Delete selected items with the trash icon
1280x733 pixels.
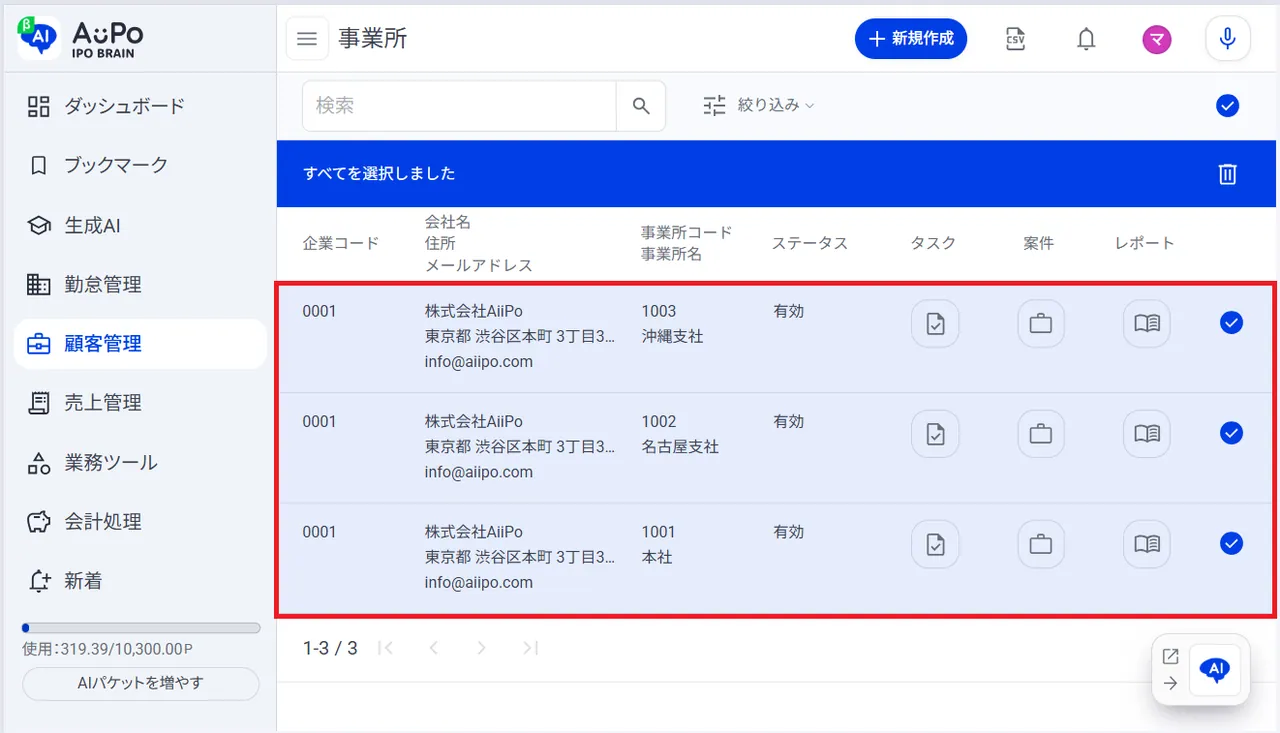[x=1228, y=174]
